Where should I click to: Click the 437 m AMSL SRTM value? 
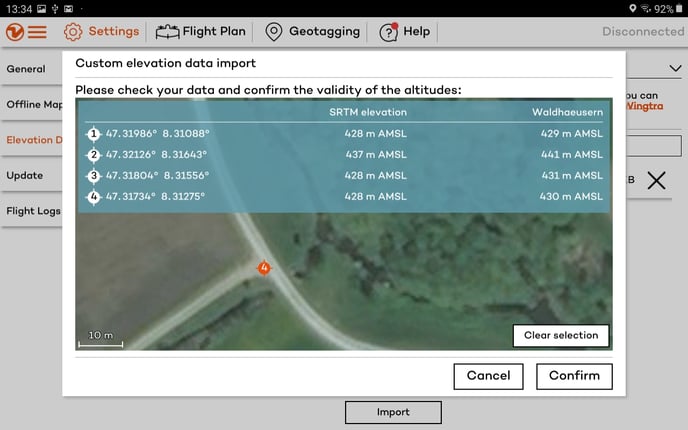pos(376,154)
